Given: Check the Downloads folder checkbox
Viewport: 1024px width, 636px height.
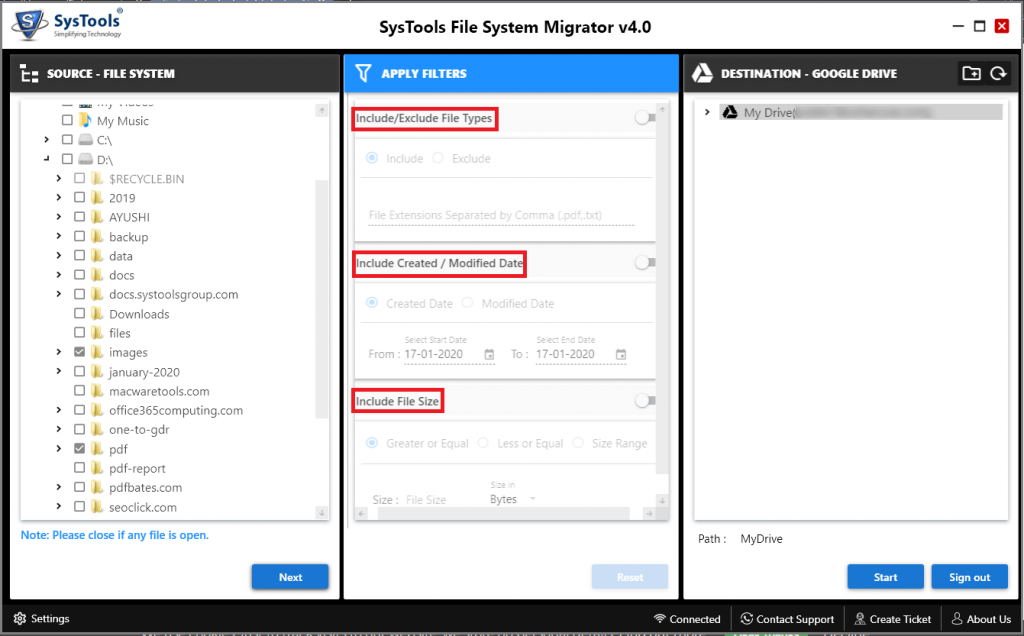Looking at the screenshot, I should pyautogui.click(x=80, y=314).
